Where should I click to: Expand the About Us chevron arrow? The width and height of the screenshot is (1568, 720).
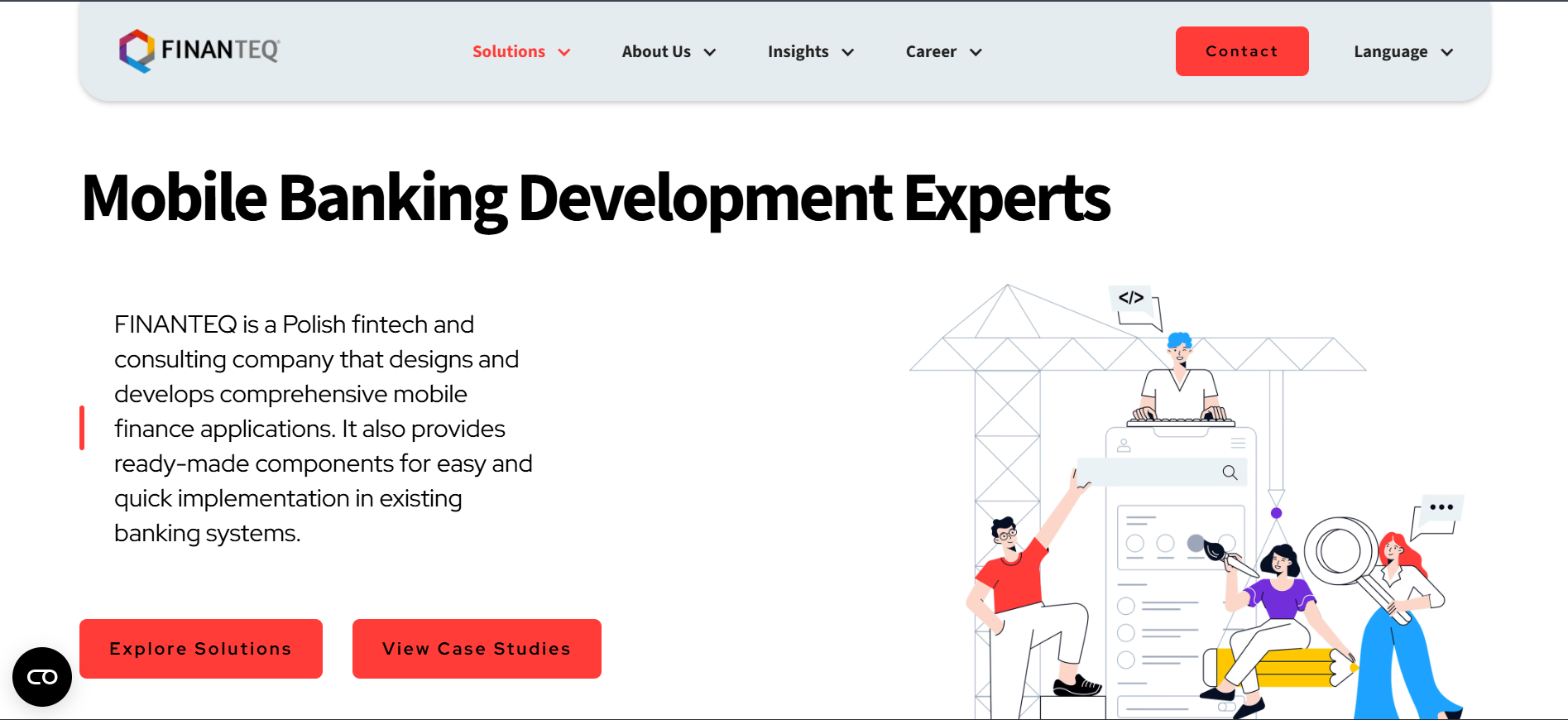(x=710, y=52)
